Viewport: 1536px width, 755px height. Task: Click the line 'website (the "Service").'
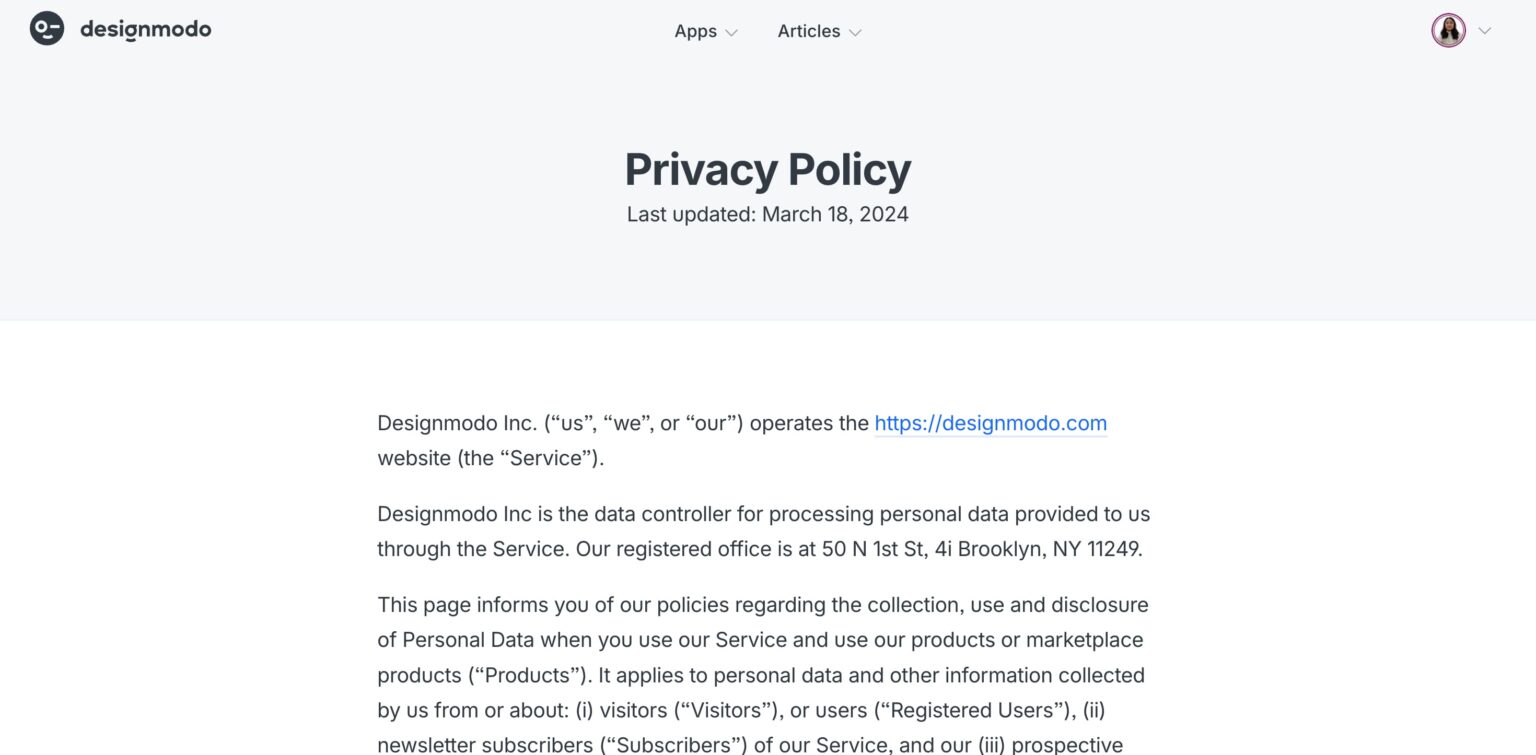[x=491, y=458]
